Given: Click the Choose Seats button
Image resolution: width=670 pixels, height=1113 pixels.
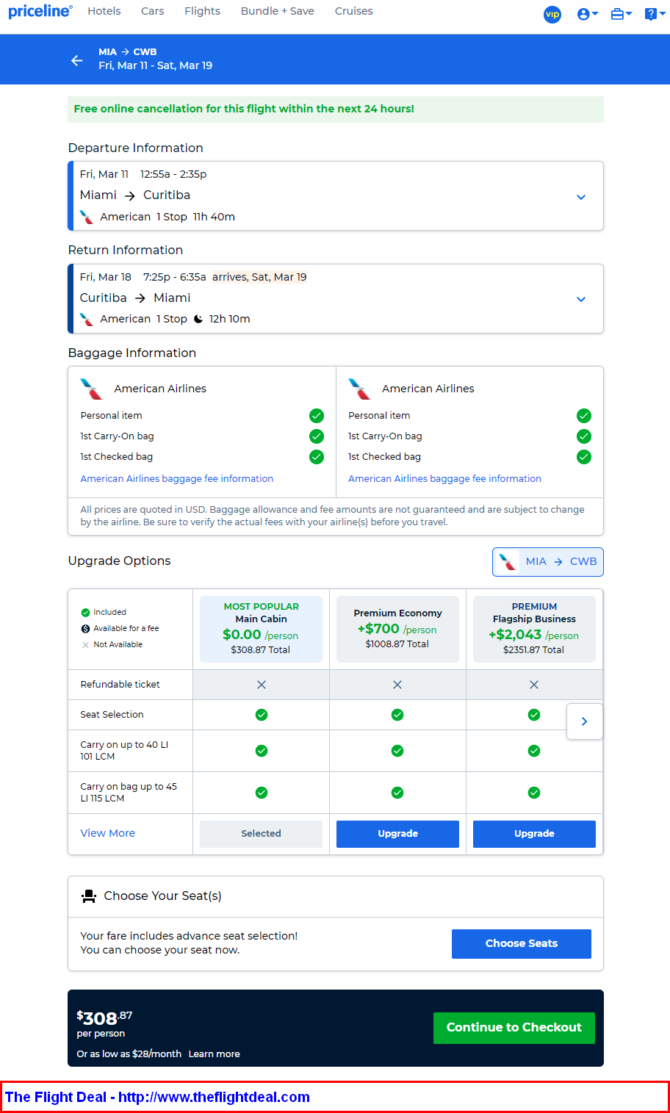Looking at the screenshot, I should (521, 944).
